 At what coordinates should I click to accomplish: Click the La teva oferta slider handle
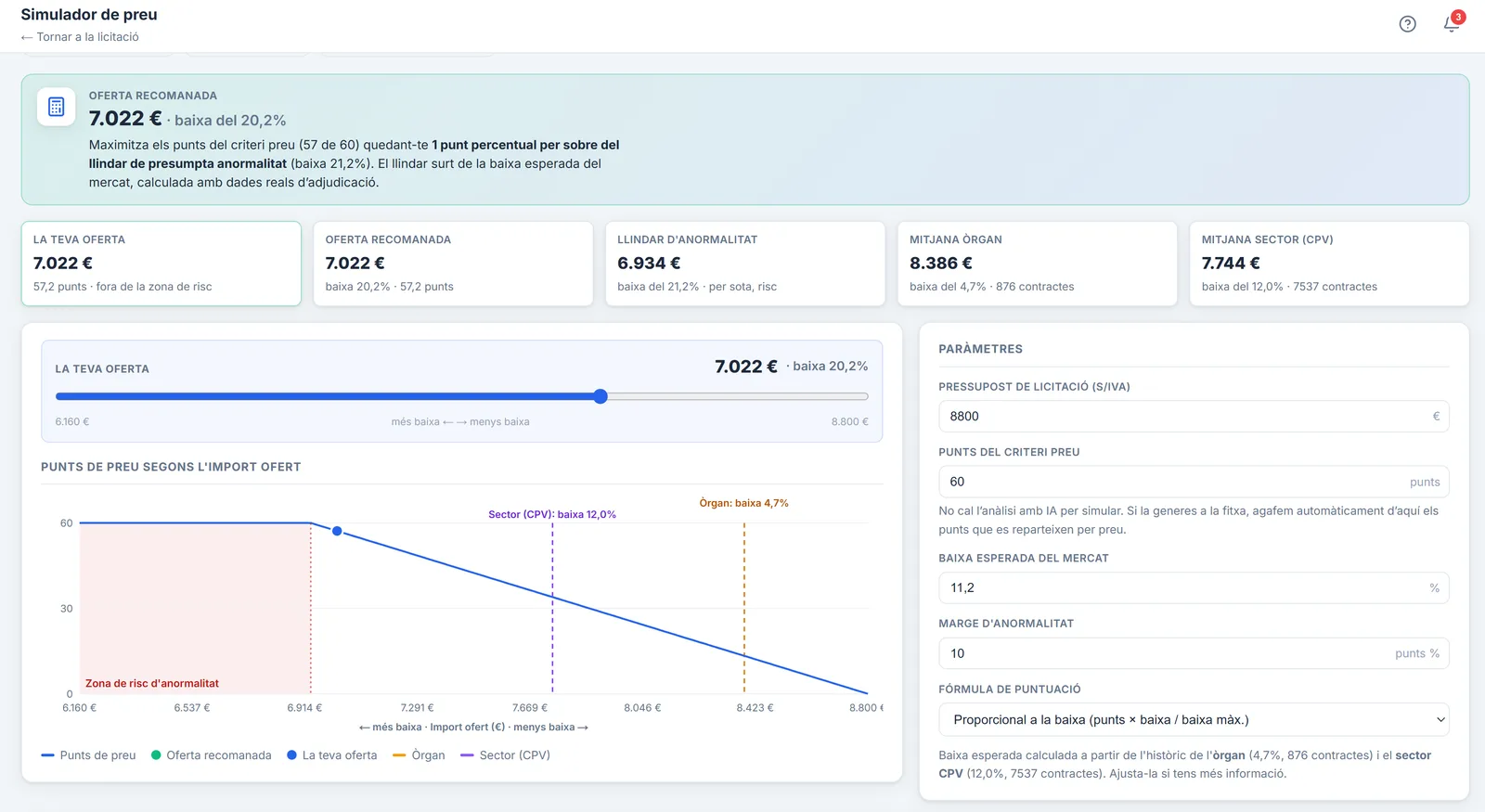tap(600, 396)
